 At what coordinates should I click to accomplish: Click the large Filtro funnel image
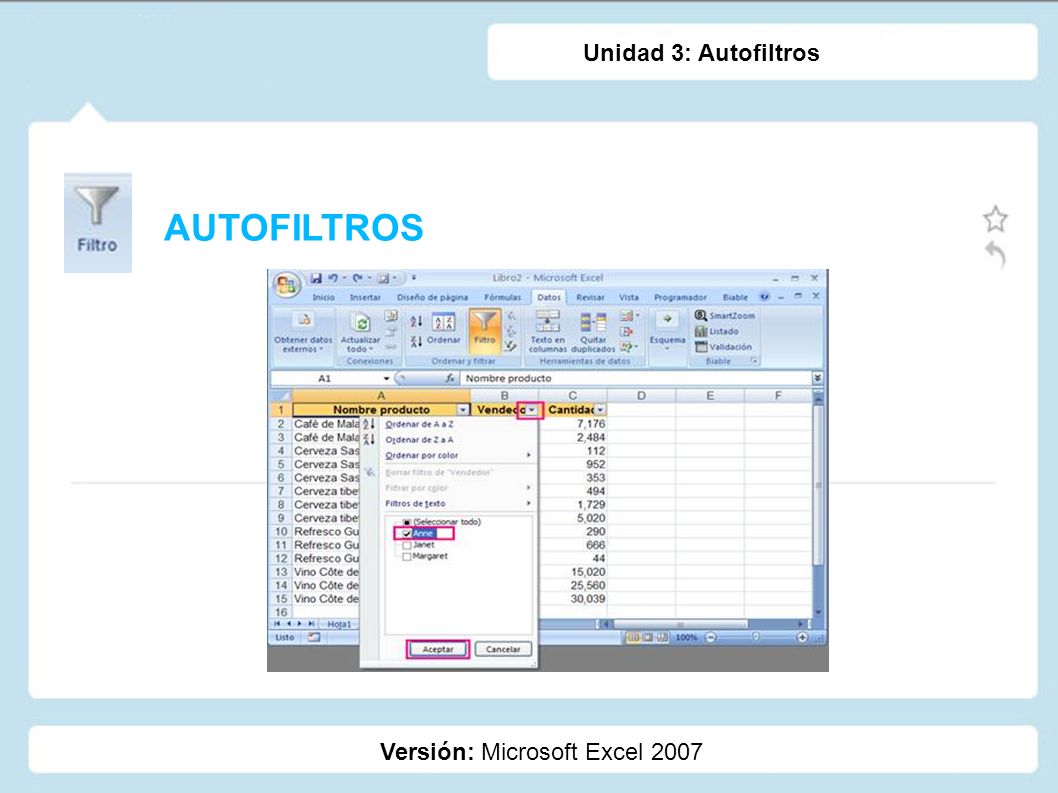(x=98, y=223)
